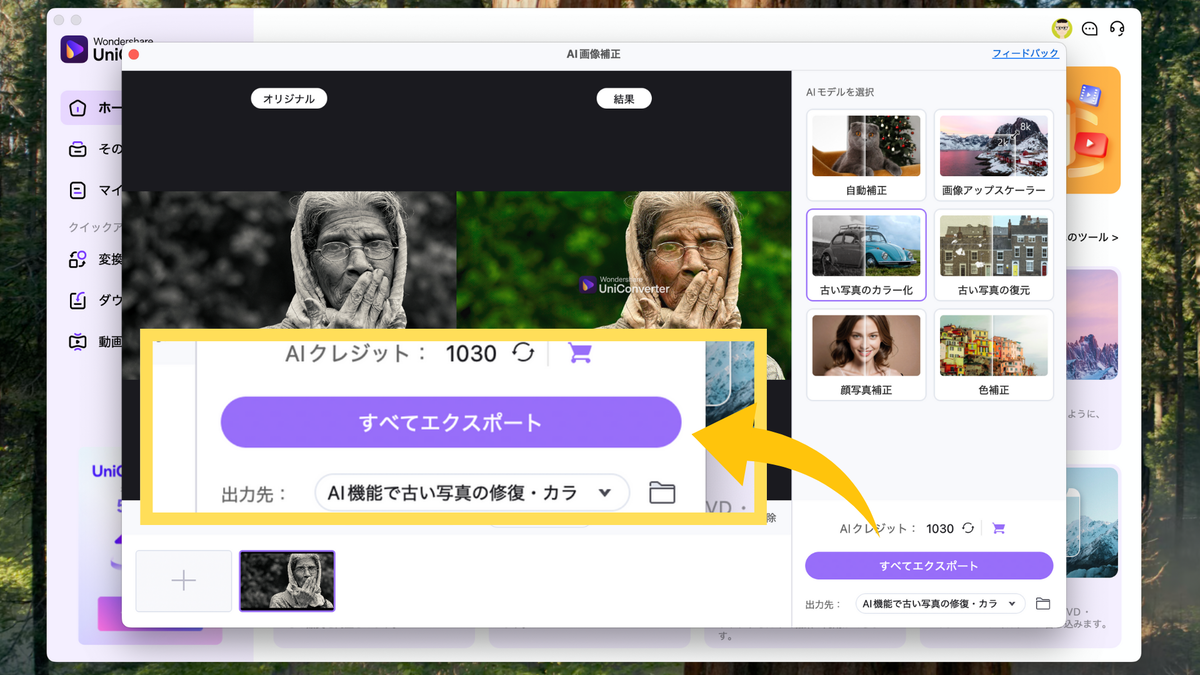Open the マイ files icon in sidebar
1200x675 pixels.
[78, 190]
